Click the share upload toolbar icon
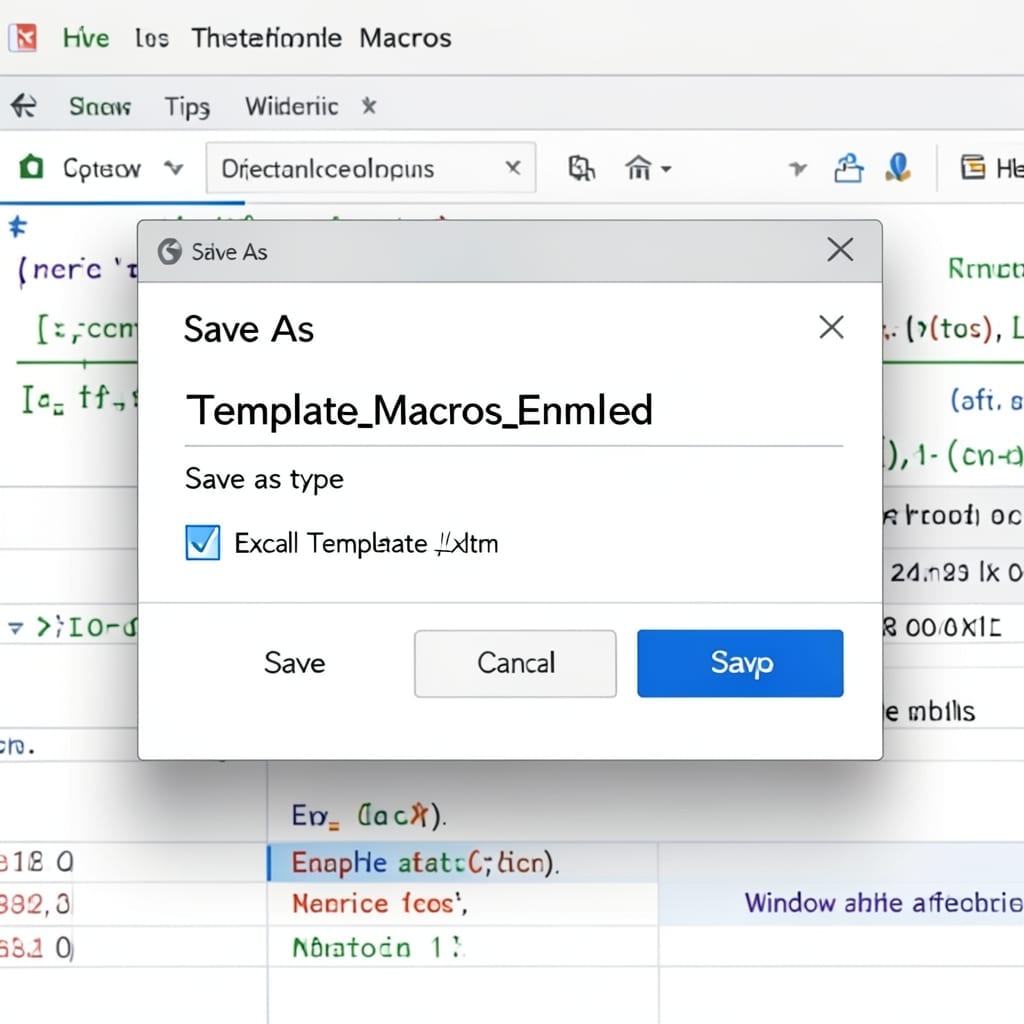 (848, 168)
